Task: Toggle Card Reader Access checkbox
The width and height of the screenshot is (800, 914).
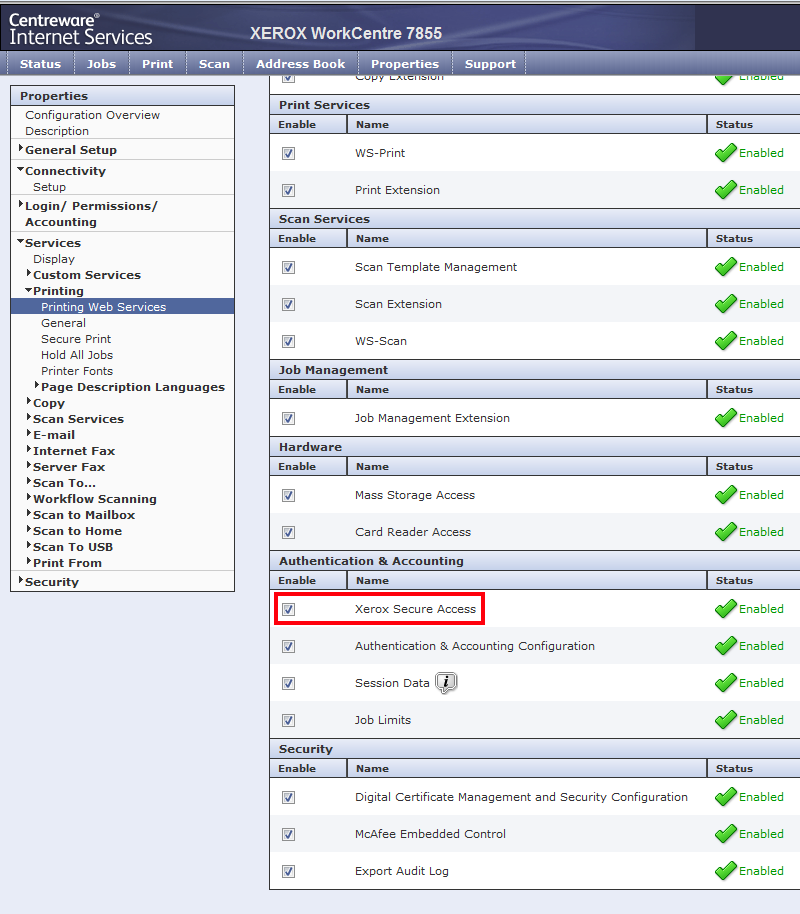Action: 288,532
